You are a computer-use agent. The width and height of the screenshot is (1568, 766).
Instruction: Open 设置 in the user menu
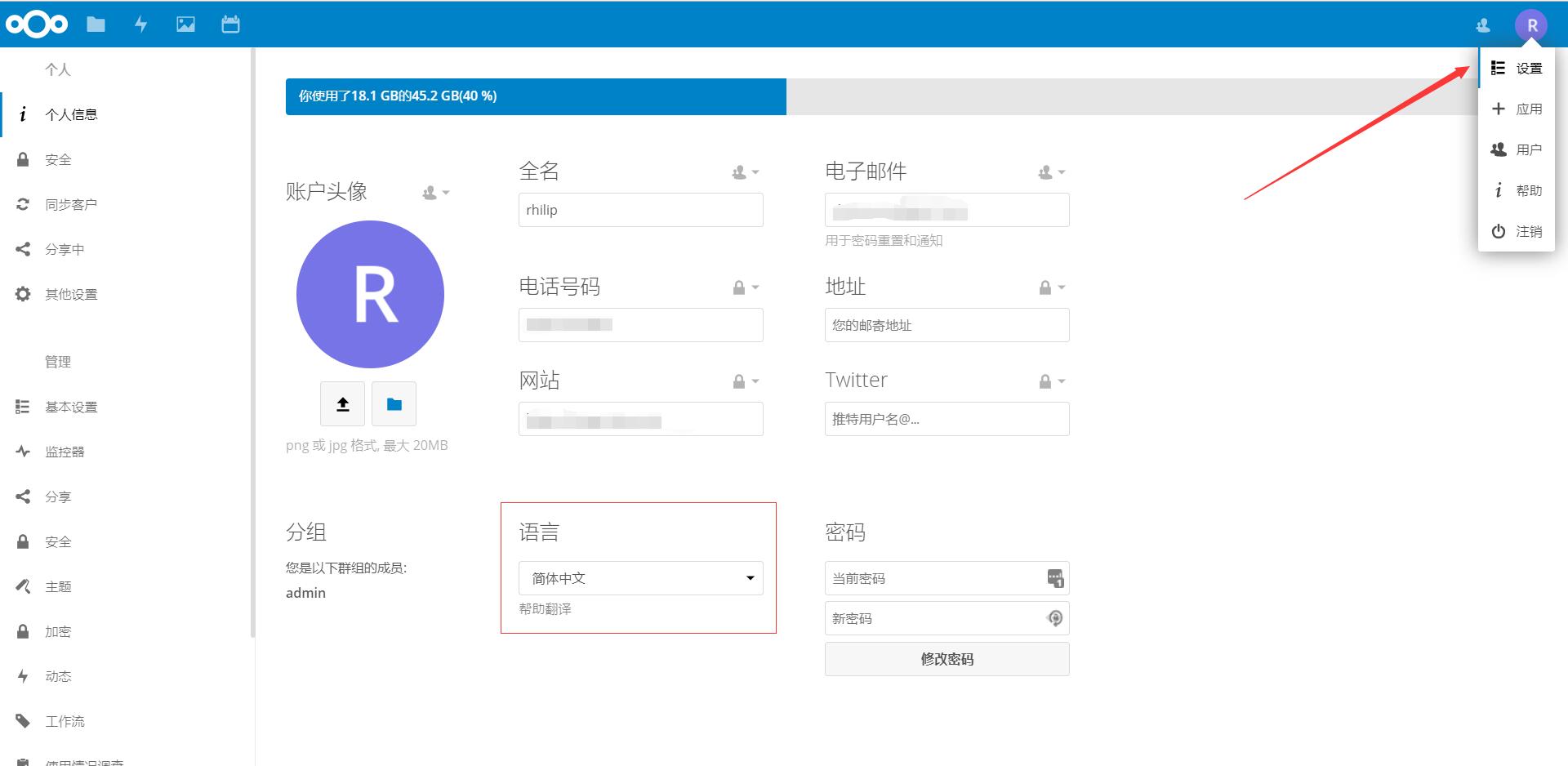(1517, 69)
